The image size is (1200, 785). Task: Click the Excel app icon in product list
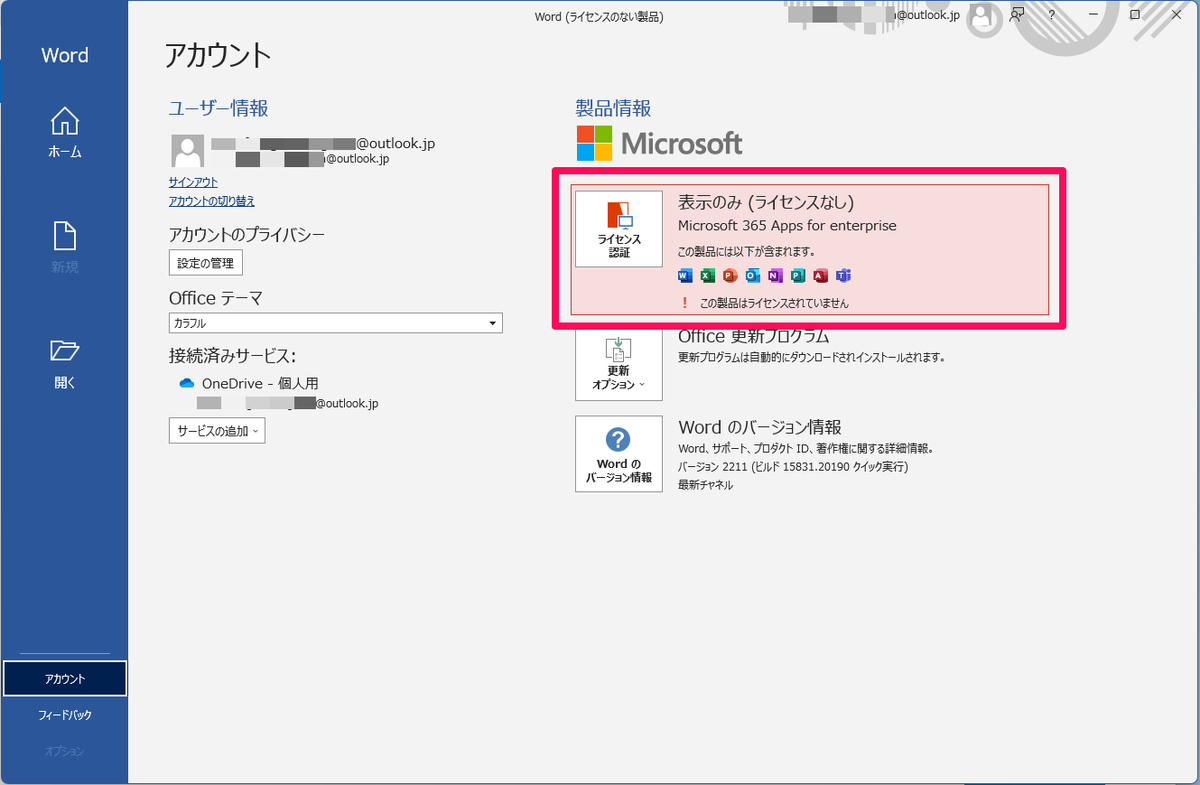tap(707, 276)
